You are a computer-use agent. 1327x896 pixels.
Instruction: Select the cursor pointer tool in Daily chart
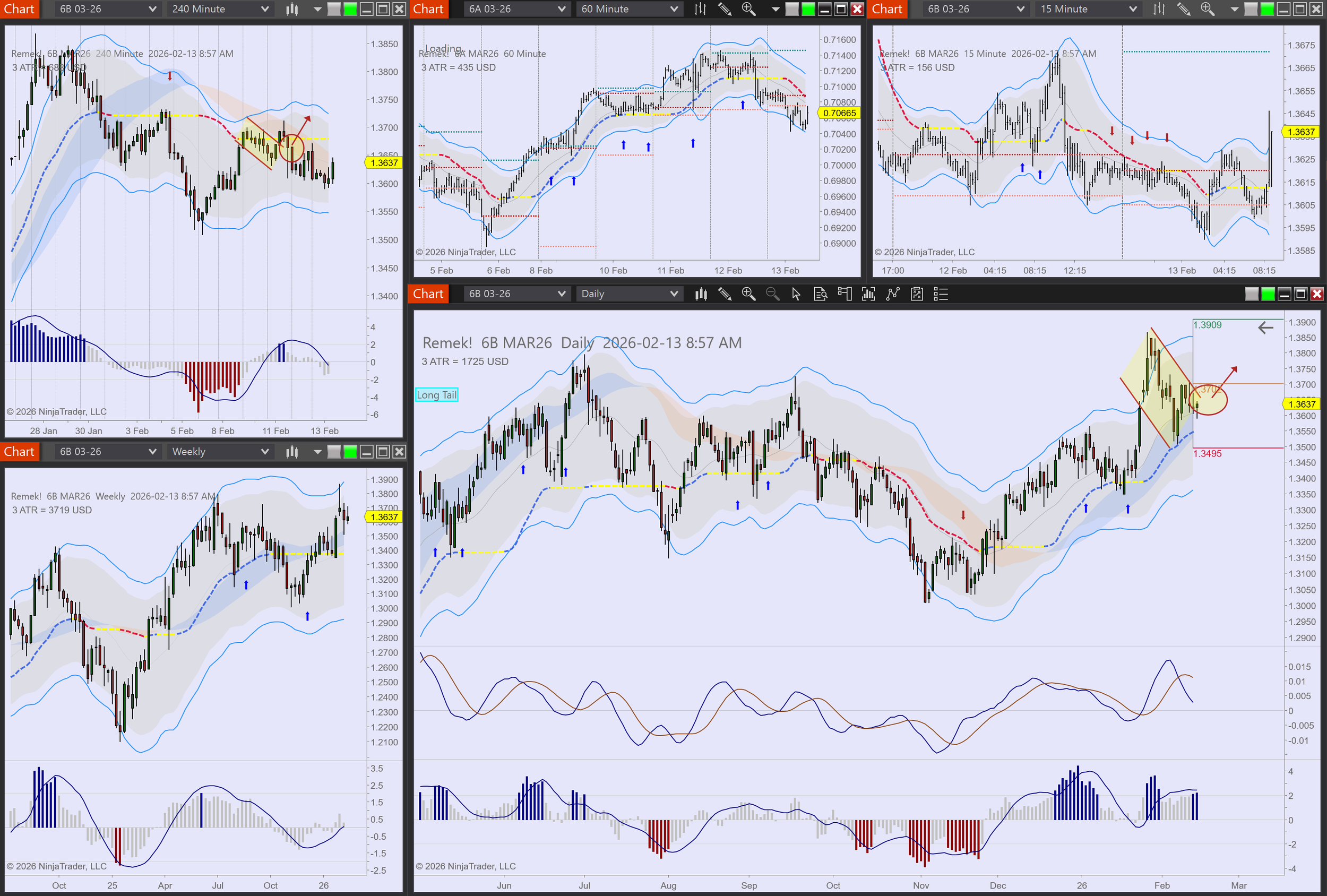796,294
